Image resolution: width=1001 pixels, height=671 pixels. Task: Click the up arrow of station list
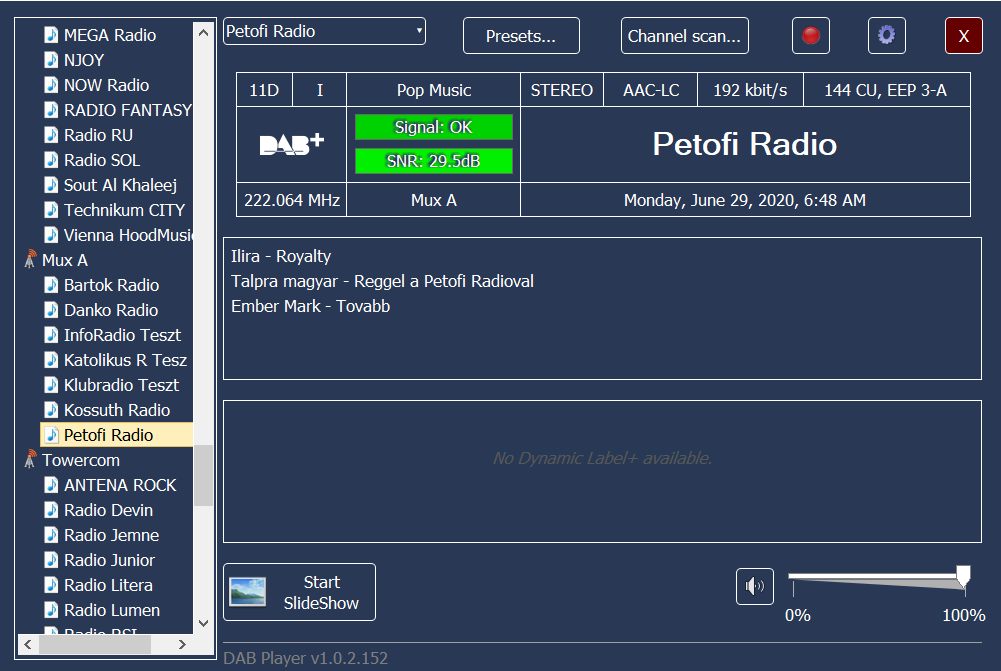pos(204,32)
